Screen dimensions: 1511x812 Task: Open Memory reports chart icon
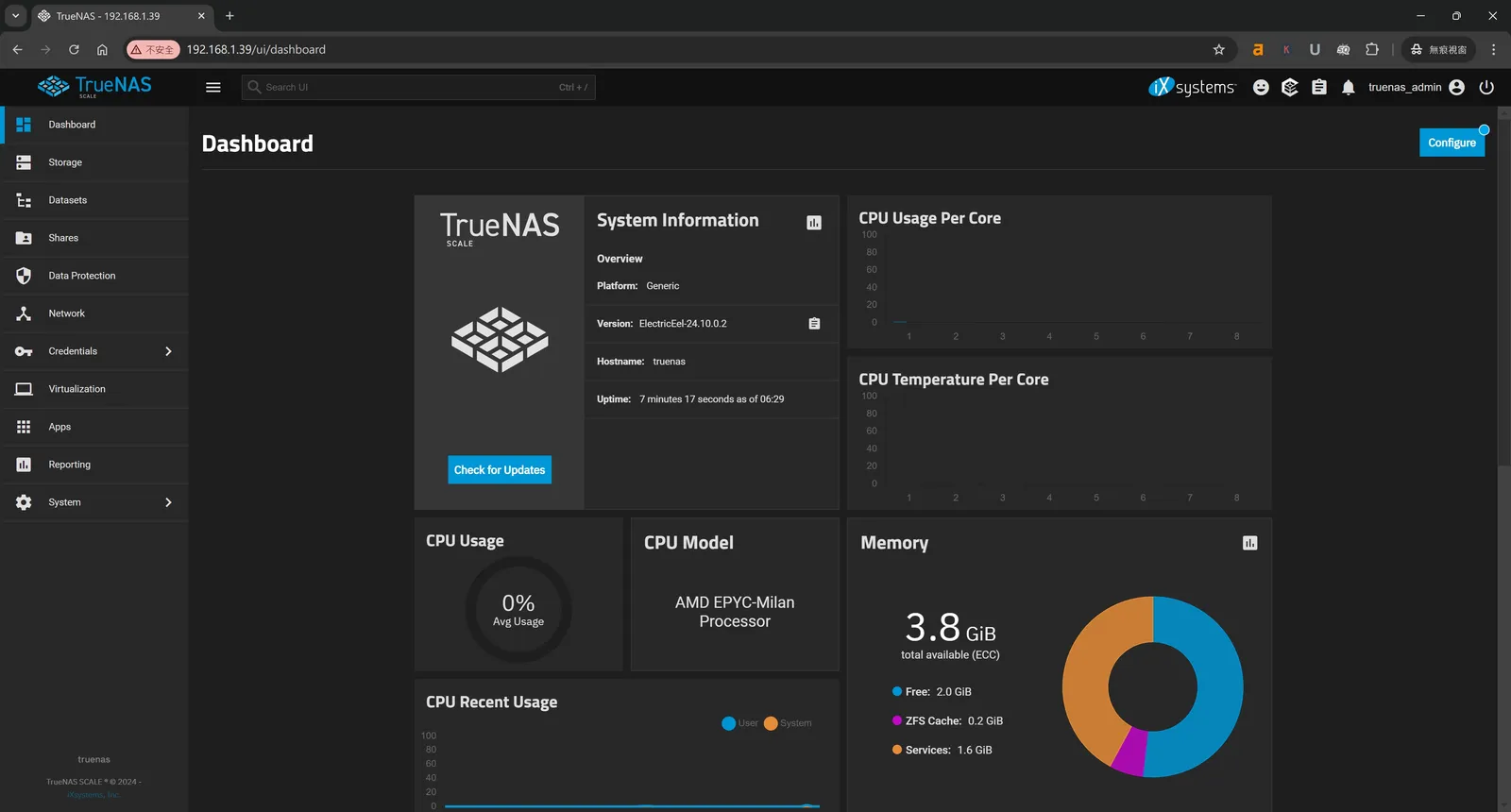1250,543
